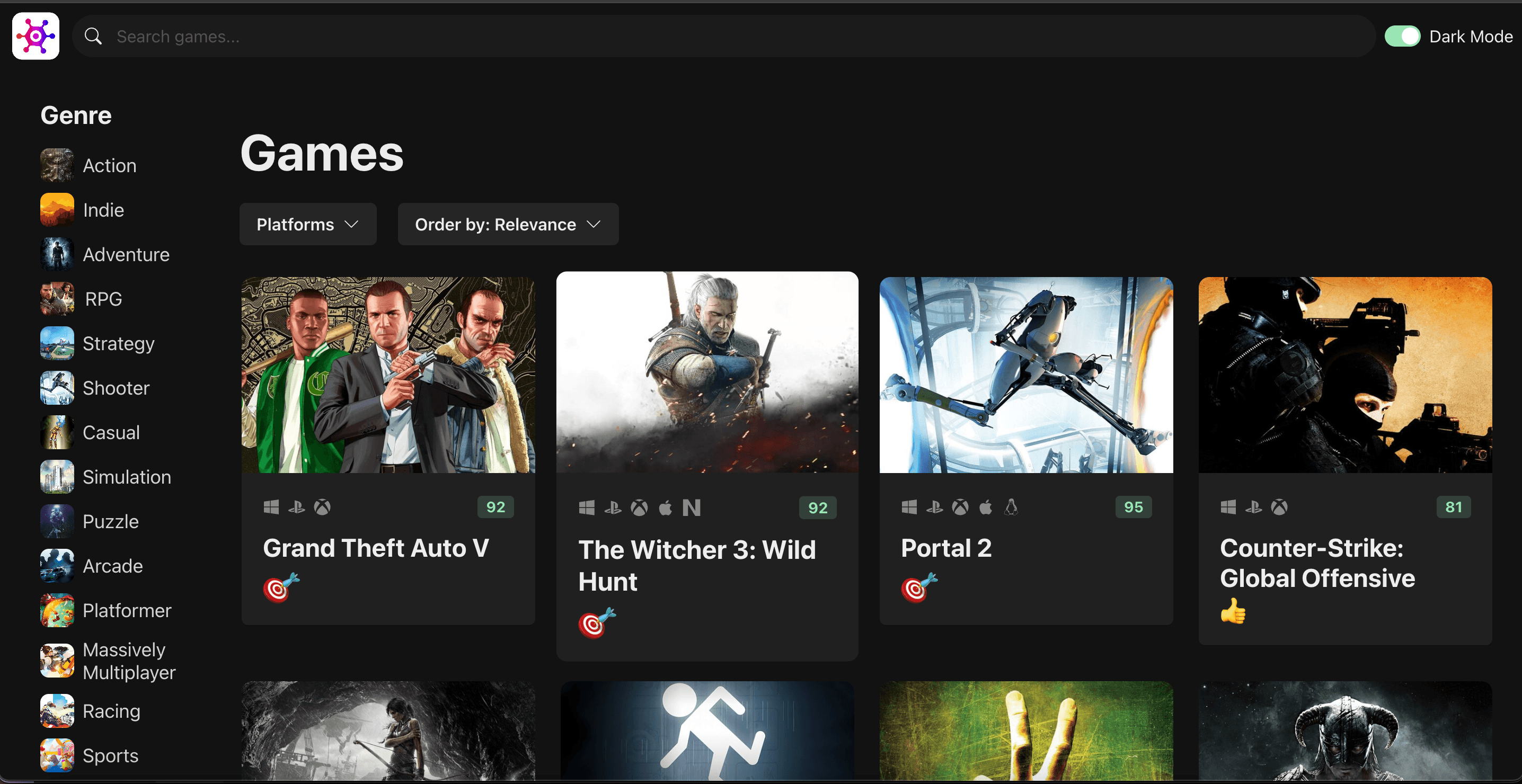Viewport: 1522px width, 784px height.
Task: Click the 81 score on Counter-Strike card
Action: click(x=1454, y=507)
